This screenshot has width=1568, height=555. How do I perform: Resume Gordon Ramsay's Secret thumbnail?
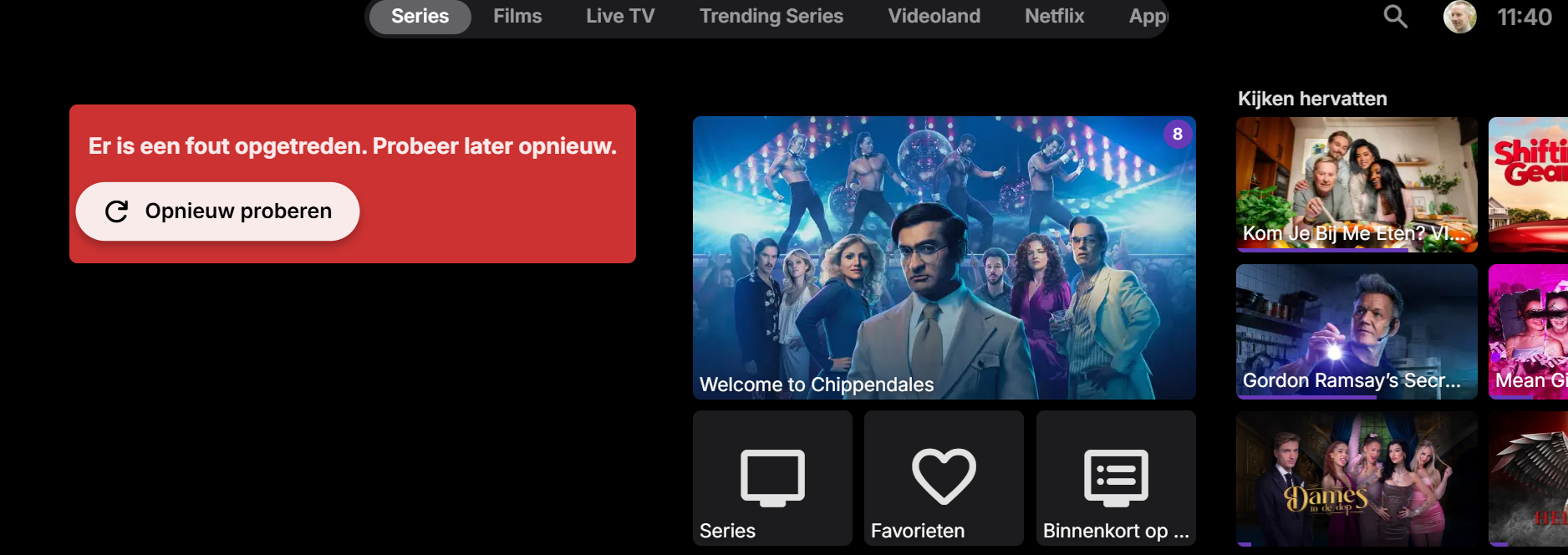pyautogui.click(x=1357, y=332)
